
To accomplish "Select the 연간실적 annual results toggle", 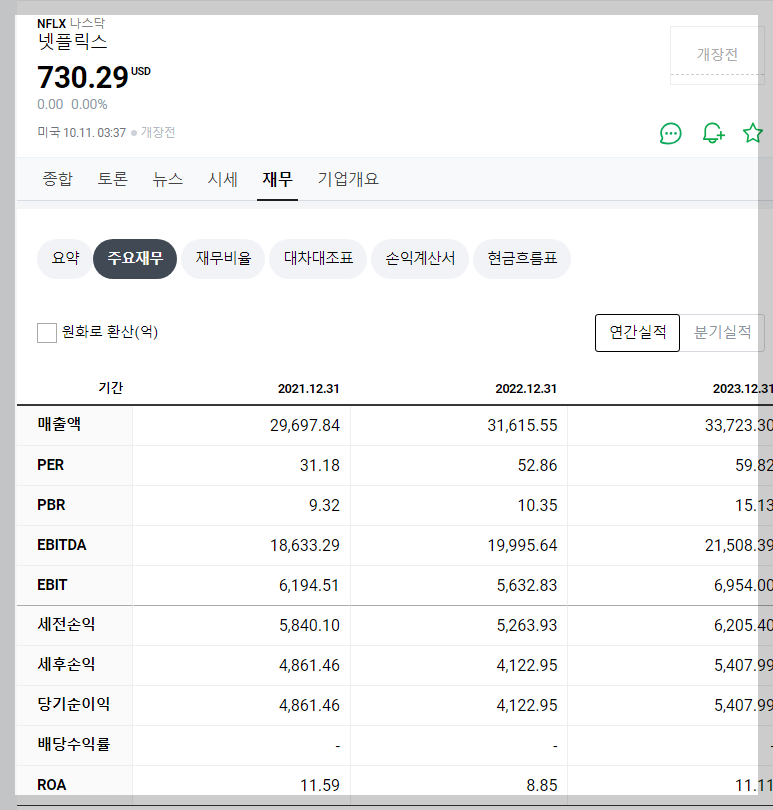I will click(637, 332).
